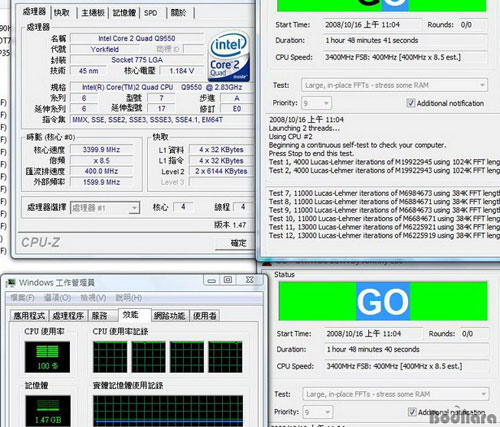Click the "3399.9 MHz" core speed value
The height and width of the screenshot is (427, 500).
click(101, 150)
